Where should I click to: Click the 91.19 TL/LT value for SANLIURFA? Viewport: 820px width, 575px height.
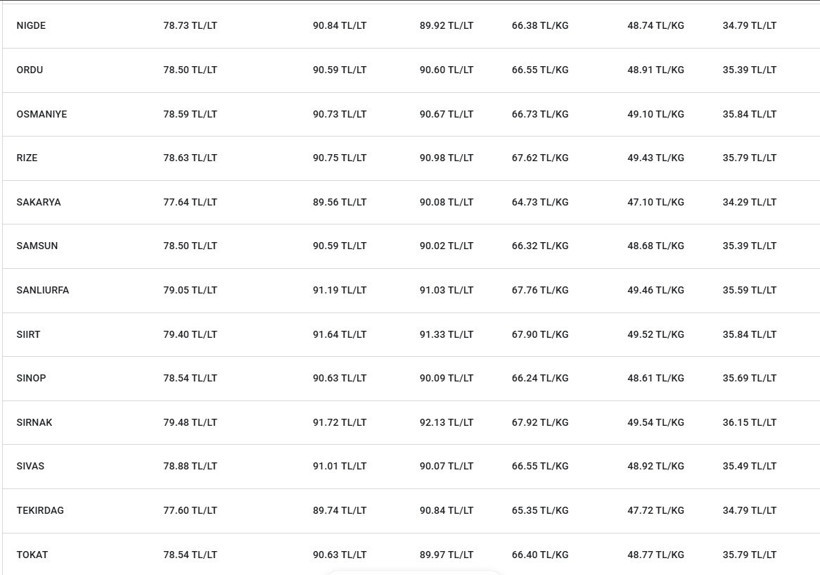[339, 290]
